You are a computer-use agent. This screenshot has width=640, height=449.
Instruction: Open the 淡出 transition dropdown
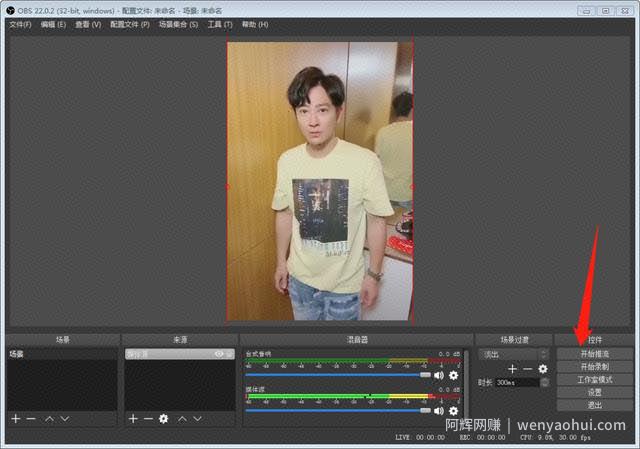513,354
